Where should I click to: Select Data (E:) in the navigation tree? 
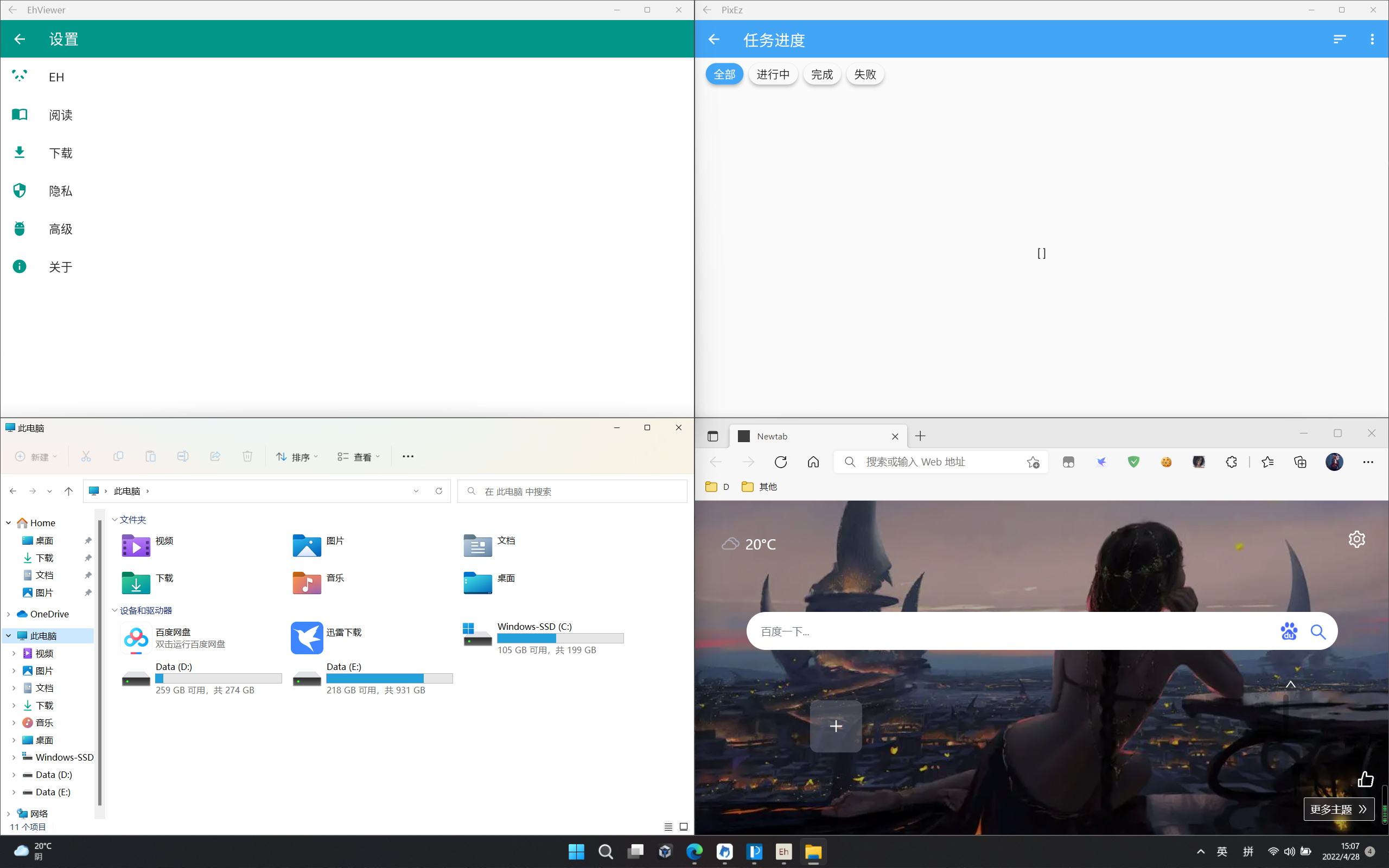[53, 792]
